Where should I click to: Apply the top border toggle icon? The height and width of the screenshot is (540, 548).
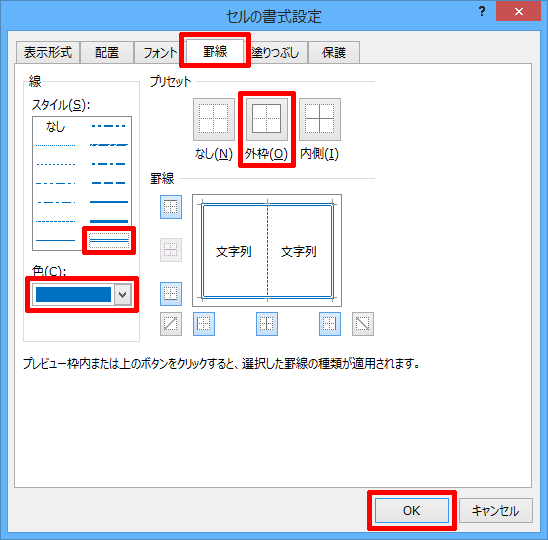[171, 207]
